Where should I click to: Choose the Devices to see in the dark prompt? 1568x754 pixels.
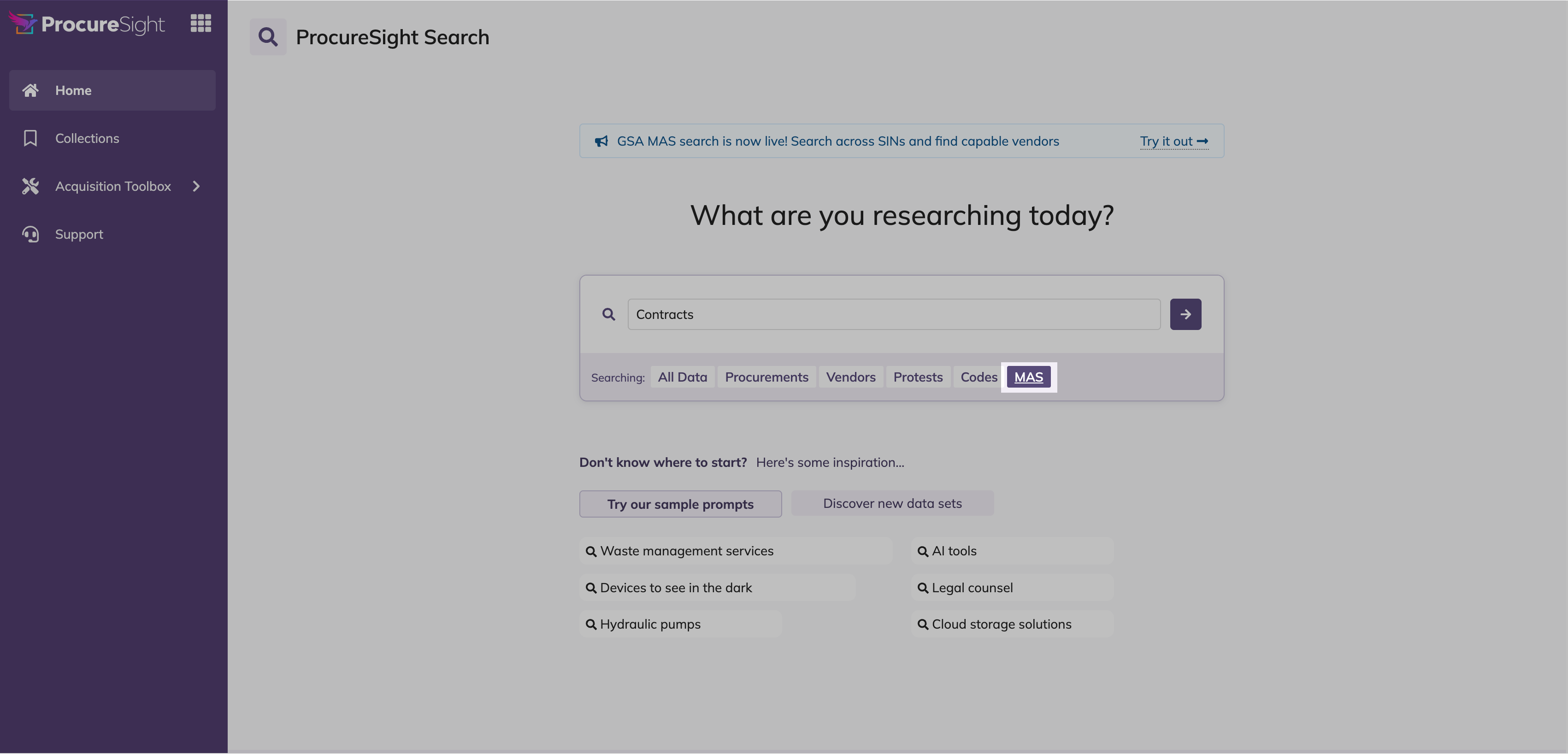[717, 588]
